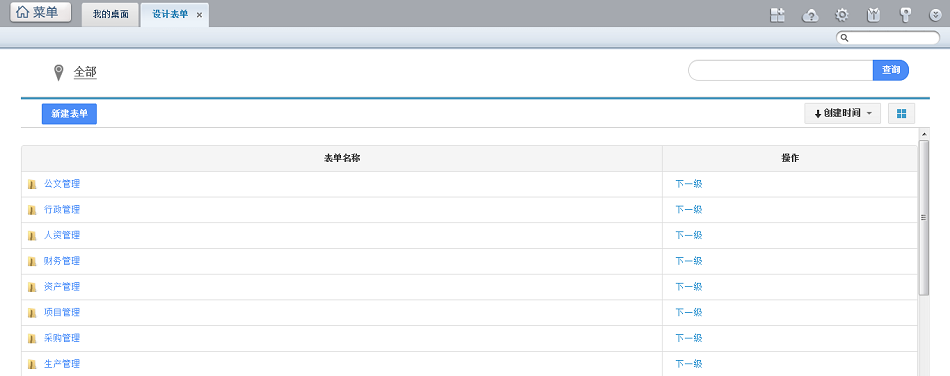Click the folder icon beside 生产管理
This screenshot has width=950, height=376.
pyautogui.click(x=32, y=364)
